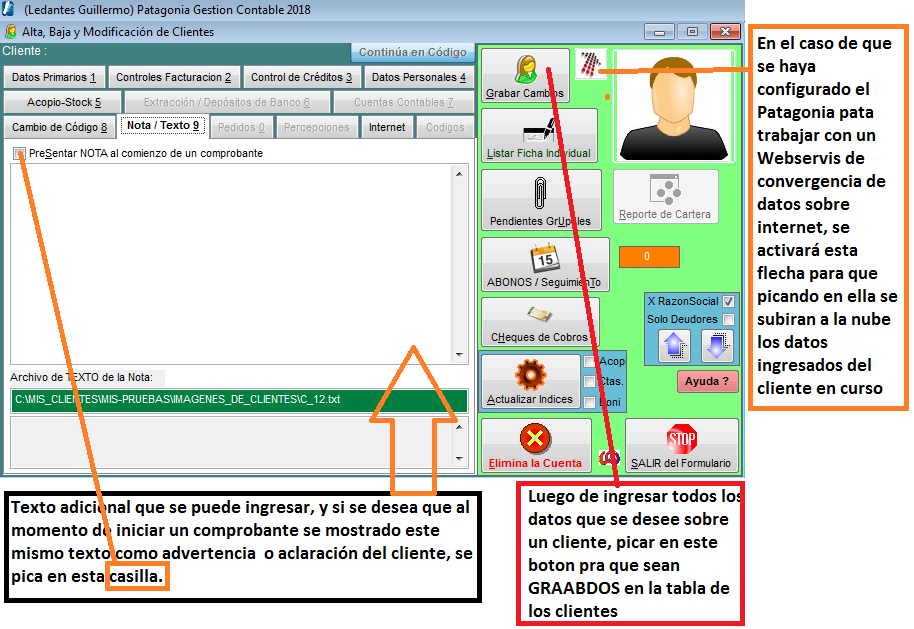
Task: Select the Nota / Texto 9 tab
Action: pos(163,125)
